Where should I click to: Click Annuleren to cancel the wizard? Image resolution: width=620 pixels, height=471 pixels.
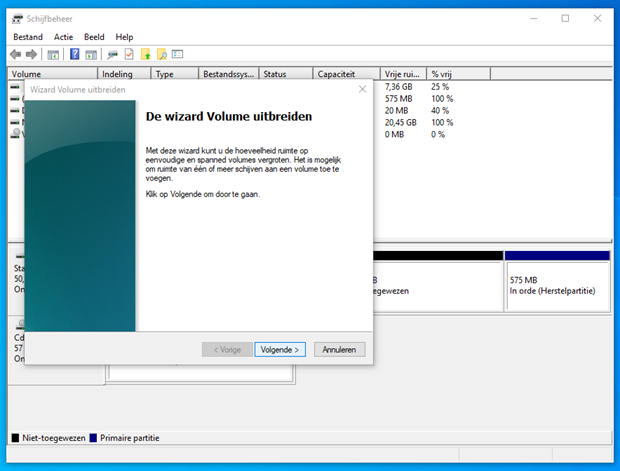[x=339, y=350]
